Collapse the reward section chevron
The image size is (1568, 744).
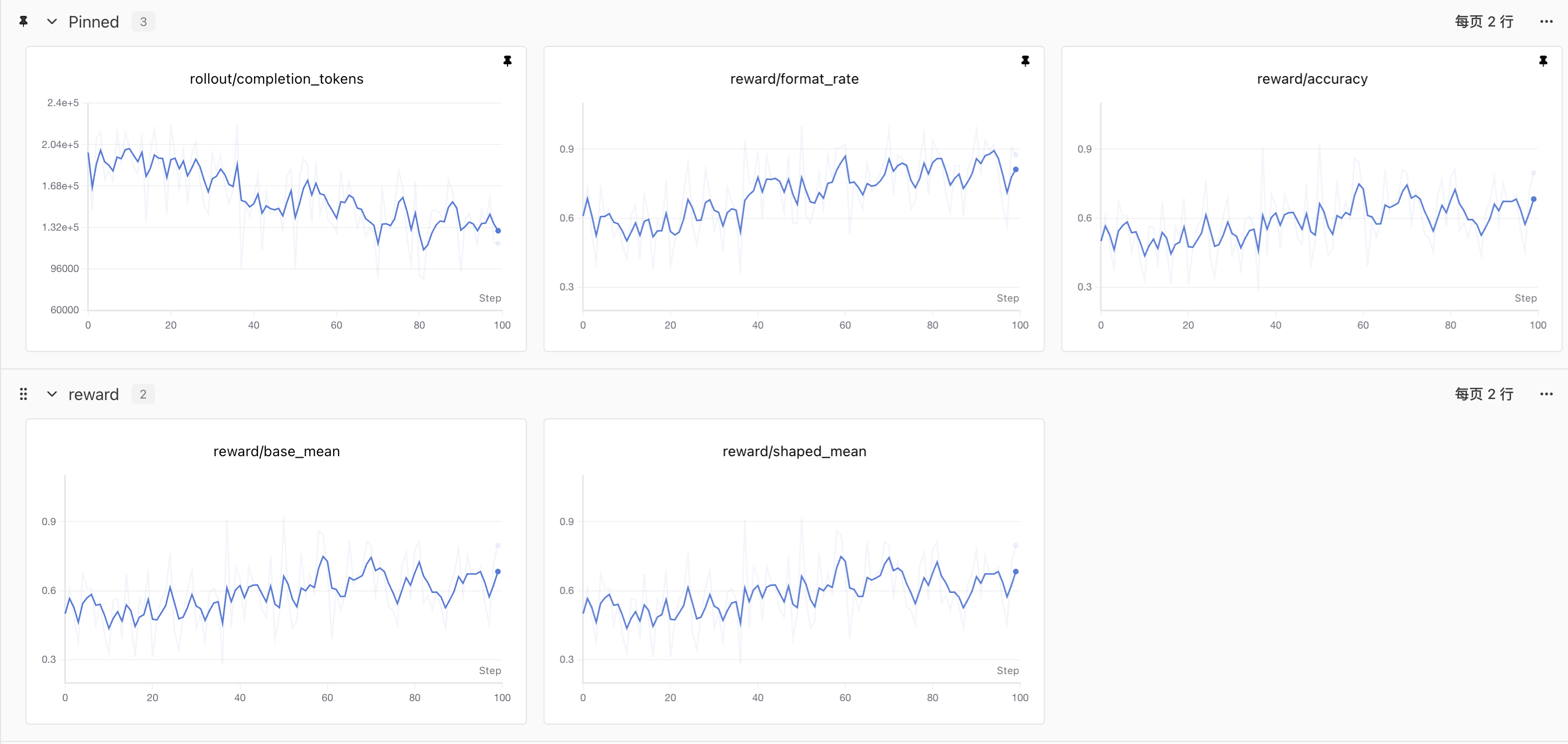tap(52, 394)
